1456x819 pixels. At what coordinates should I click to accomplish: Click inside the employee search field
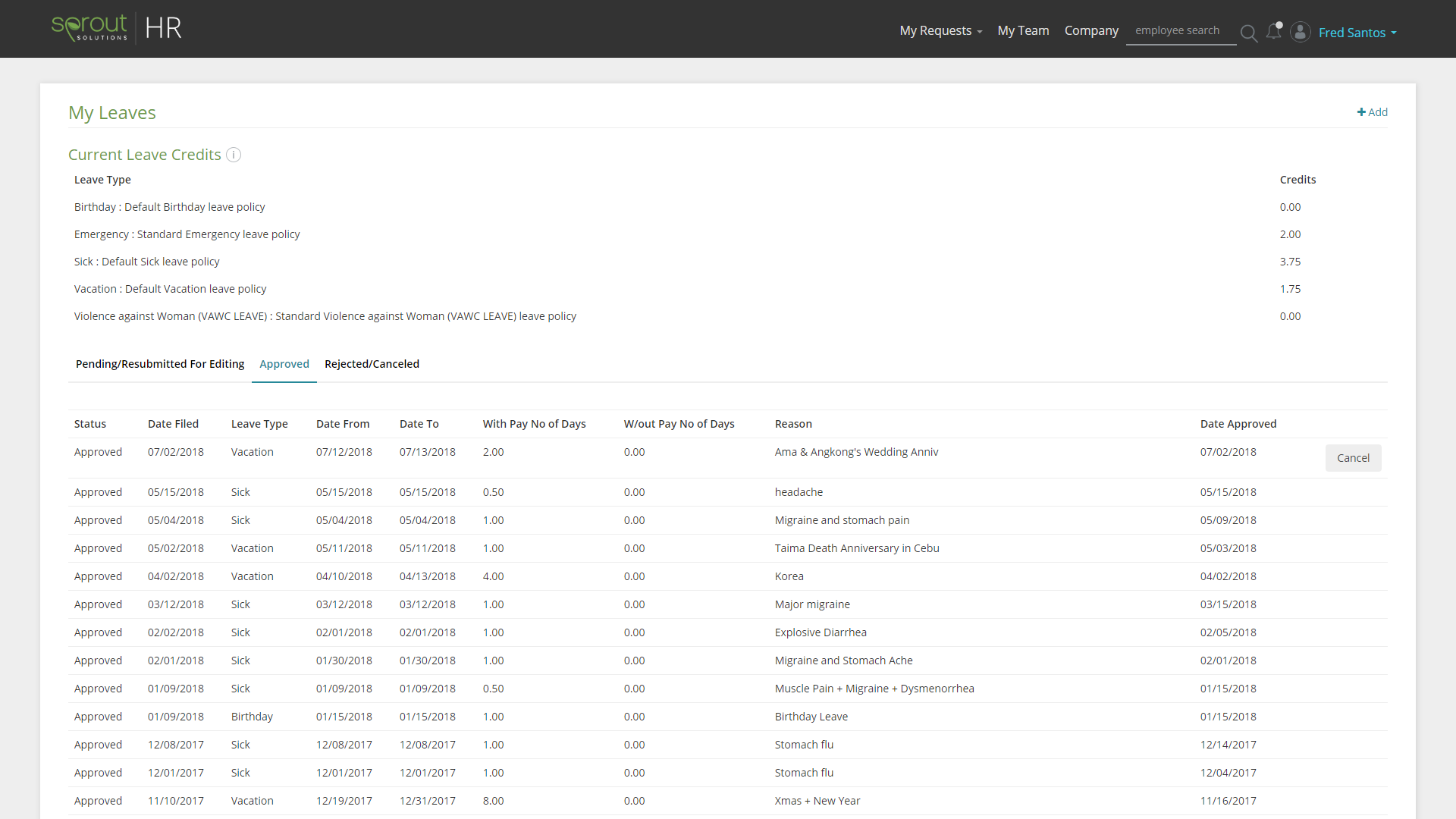click(1180, 30)
